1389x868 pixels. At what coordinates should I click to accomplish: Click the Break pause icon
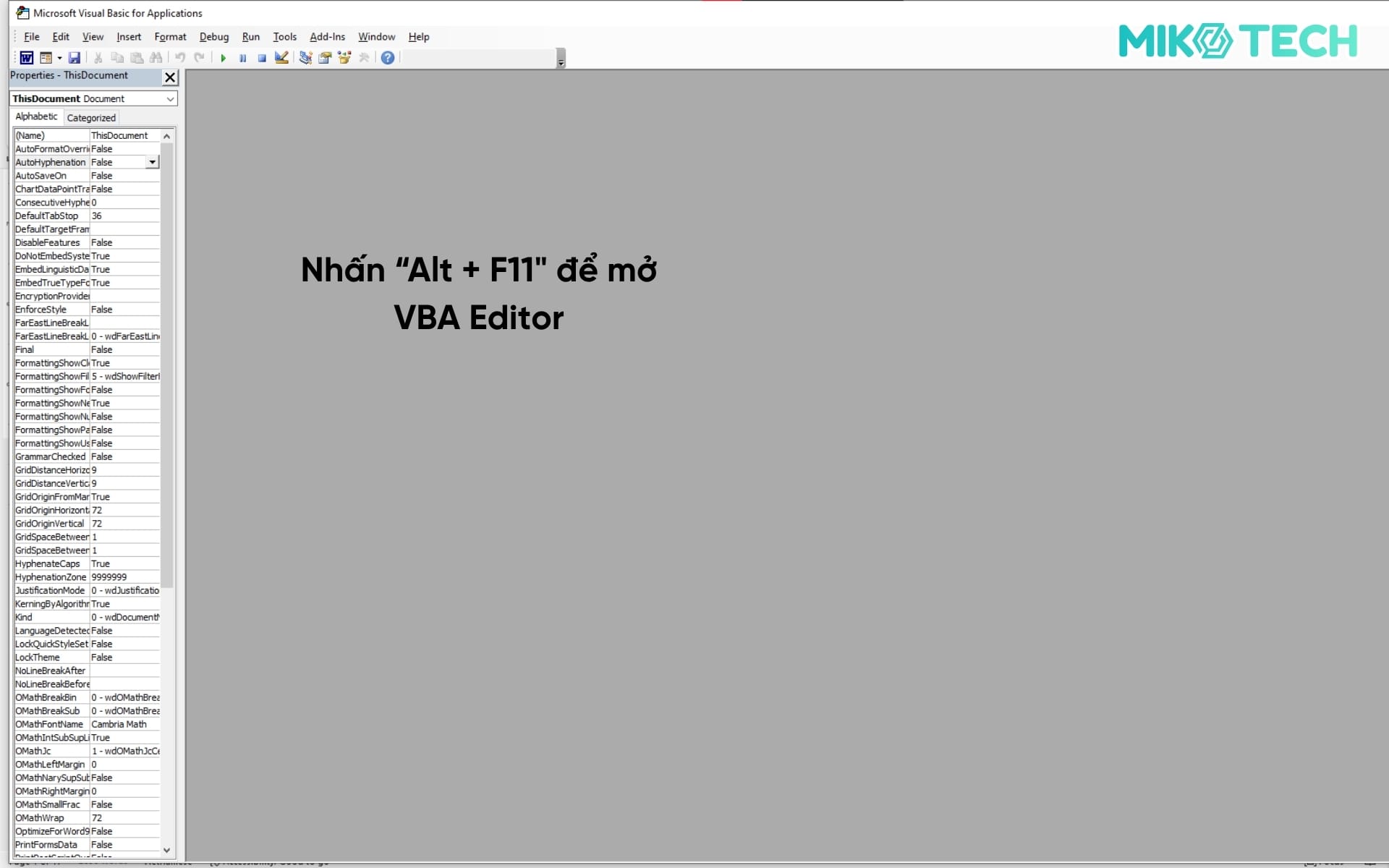coord(243,58)
